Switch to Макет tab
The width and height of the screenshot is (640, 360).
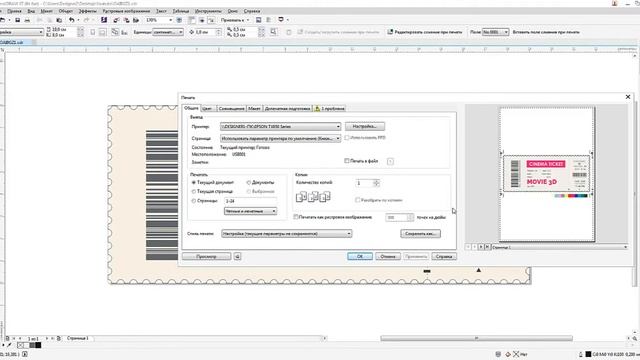[x=254, y=109]
